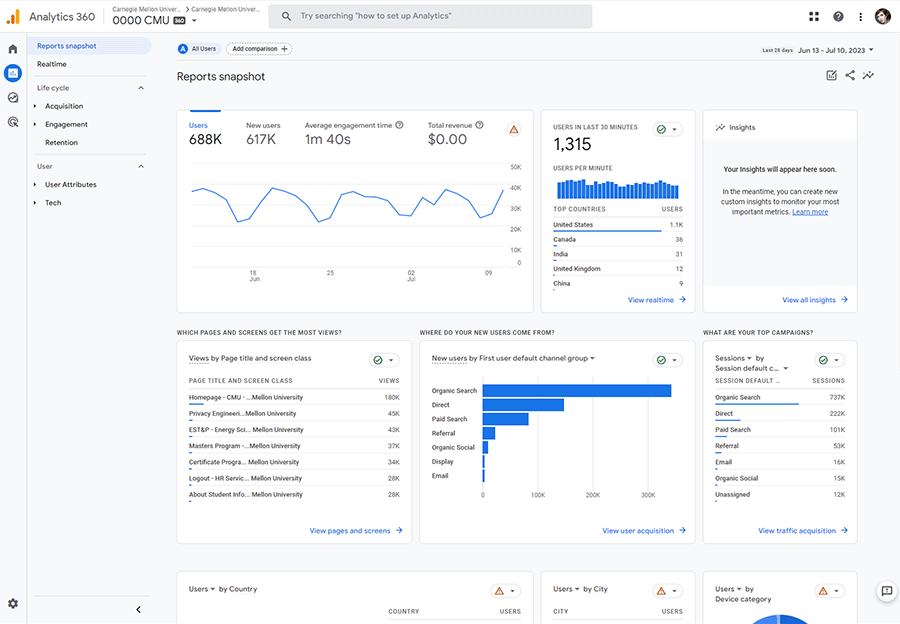This screenshot has width=900, height=624.
Task: Select the Reports icon in left rail
Action: click(x=13, y=73)
